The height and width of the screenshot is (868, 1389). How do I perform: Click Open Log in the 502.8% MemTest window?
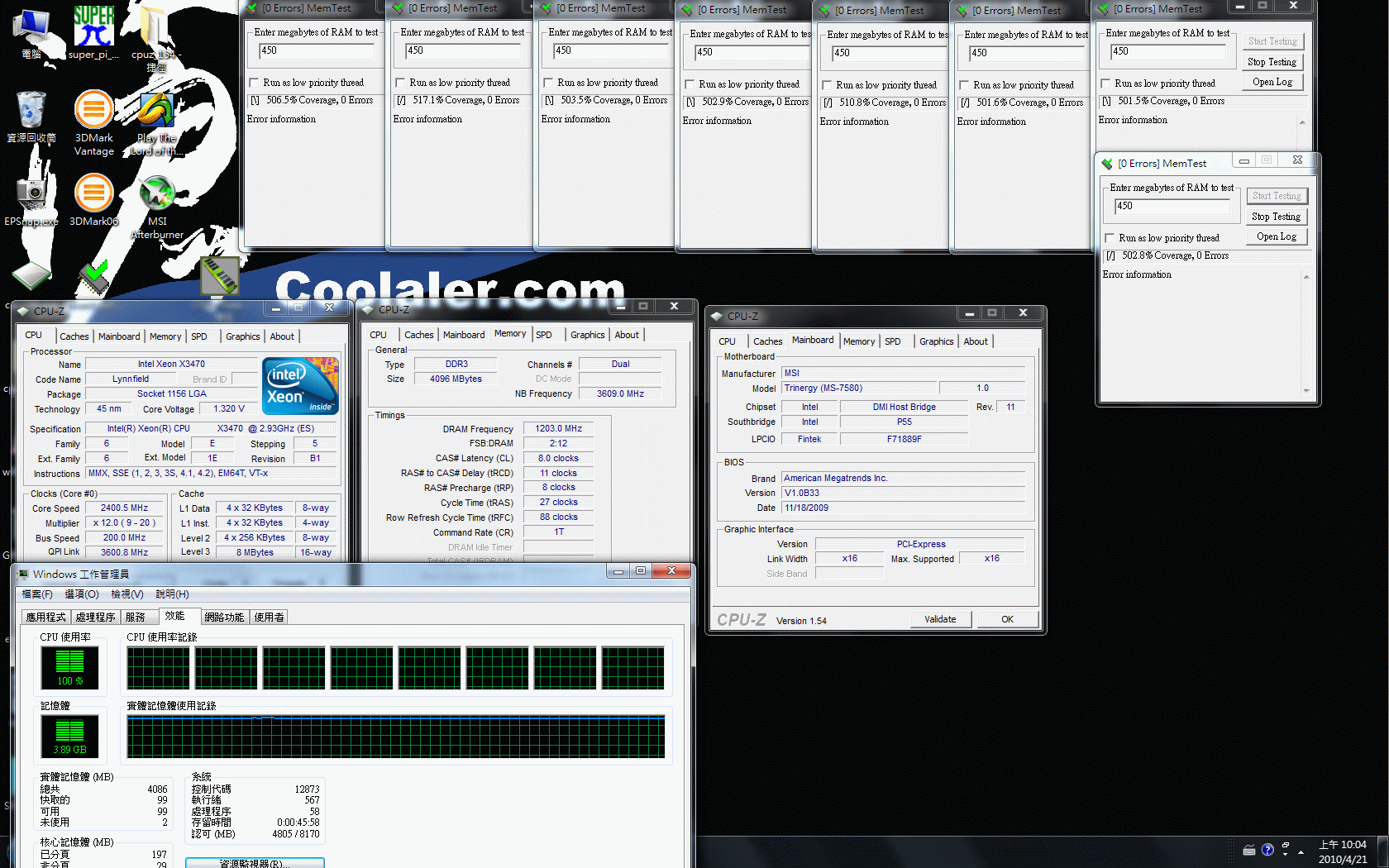coord(1277,236)
